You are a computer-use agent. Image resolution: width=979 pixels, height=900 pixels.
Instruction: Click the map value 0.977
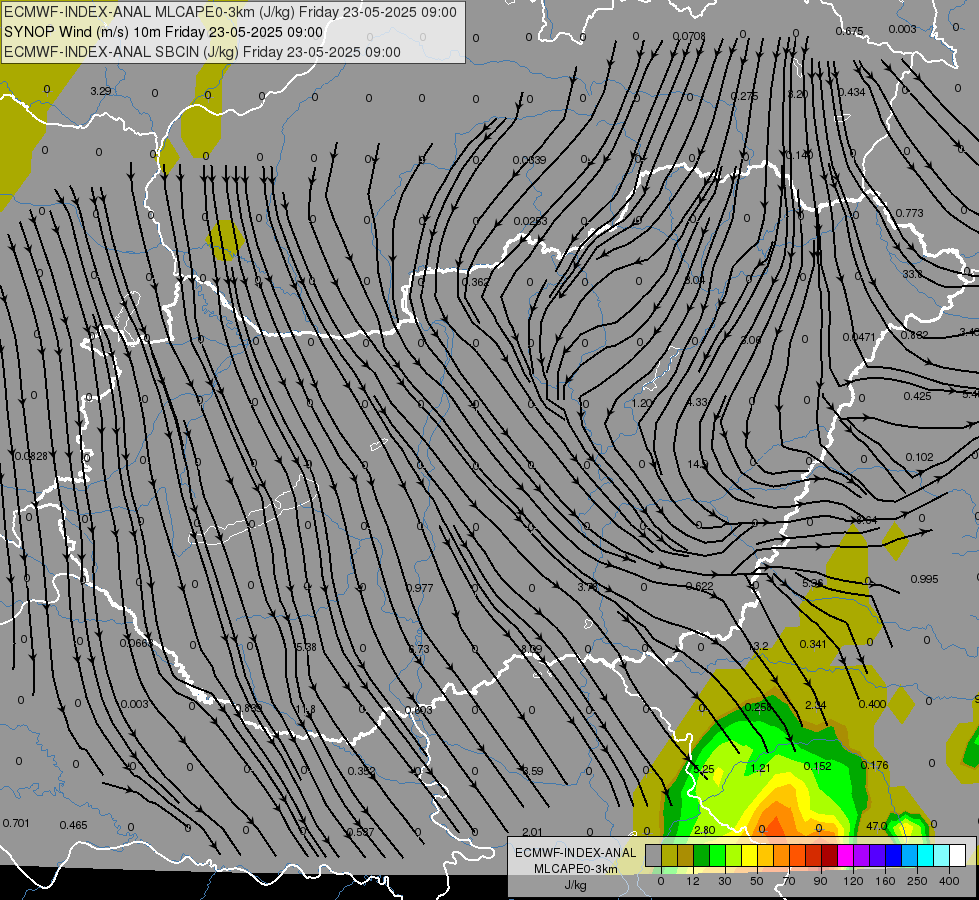[420, 588]
